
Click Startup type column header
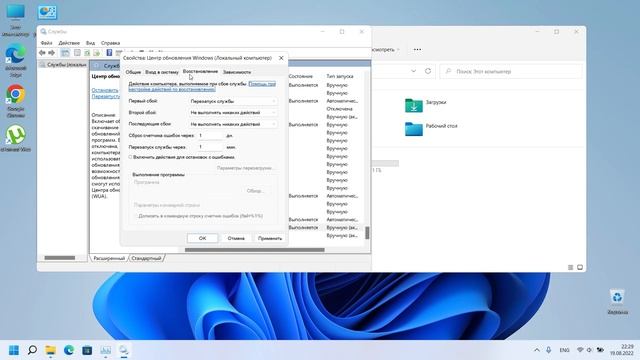pos(340,76)
